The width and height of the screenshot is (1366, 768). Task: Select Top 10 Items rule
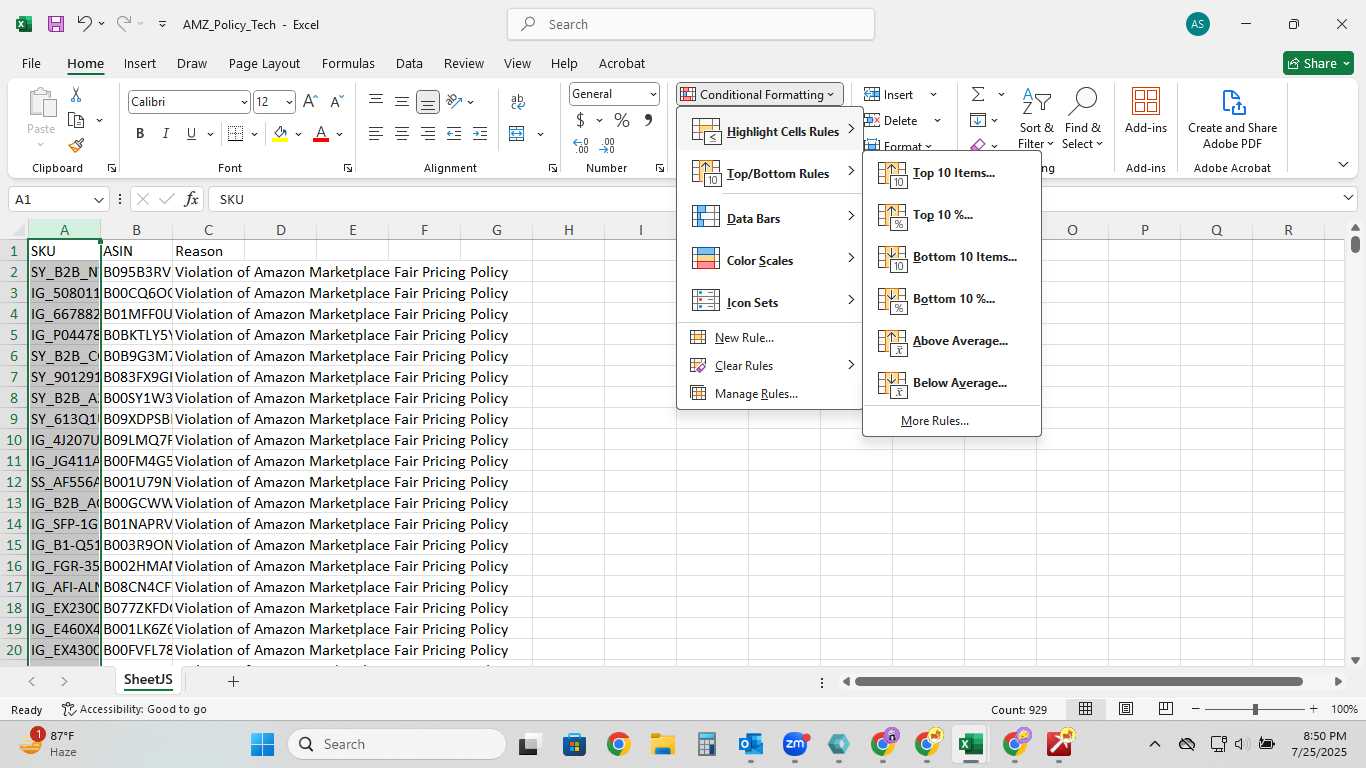click(x=952, y=173)
